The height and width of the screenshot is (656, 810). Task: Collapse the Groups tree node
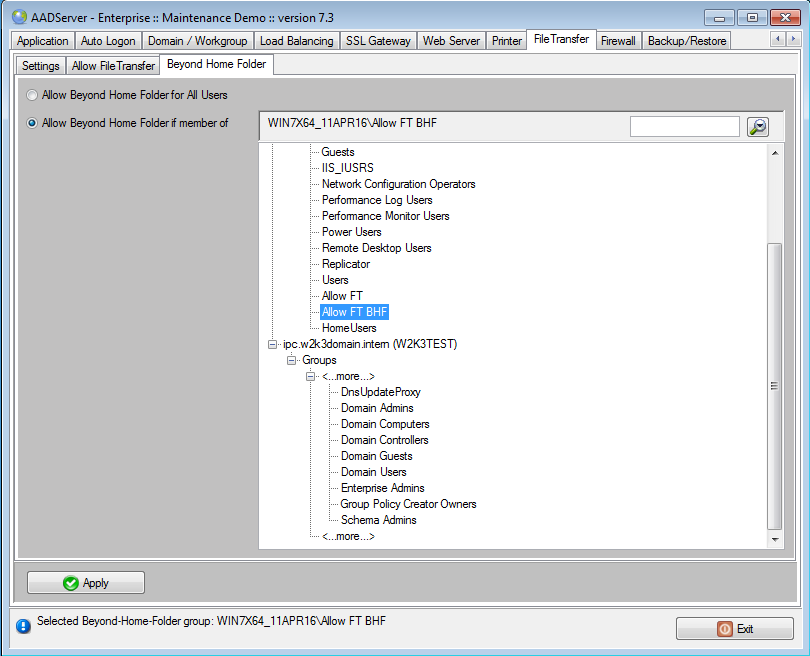click(x=292, y=360)
